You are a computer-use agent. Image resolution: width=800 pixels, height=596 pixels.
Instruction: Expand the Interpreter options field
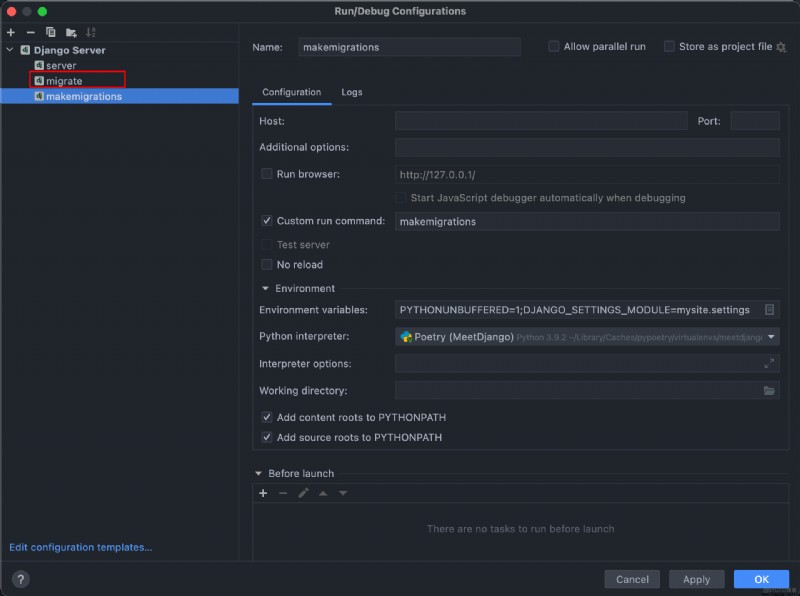click(769, 363)
